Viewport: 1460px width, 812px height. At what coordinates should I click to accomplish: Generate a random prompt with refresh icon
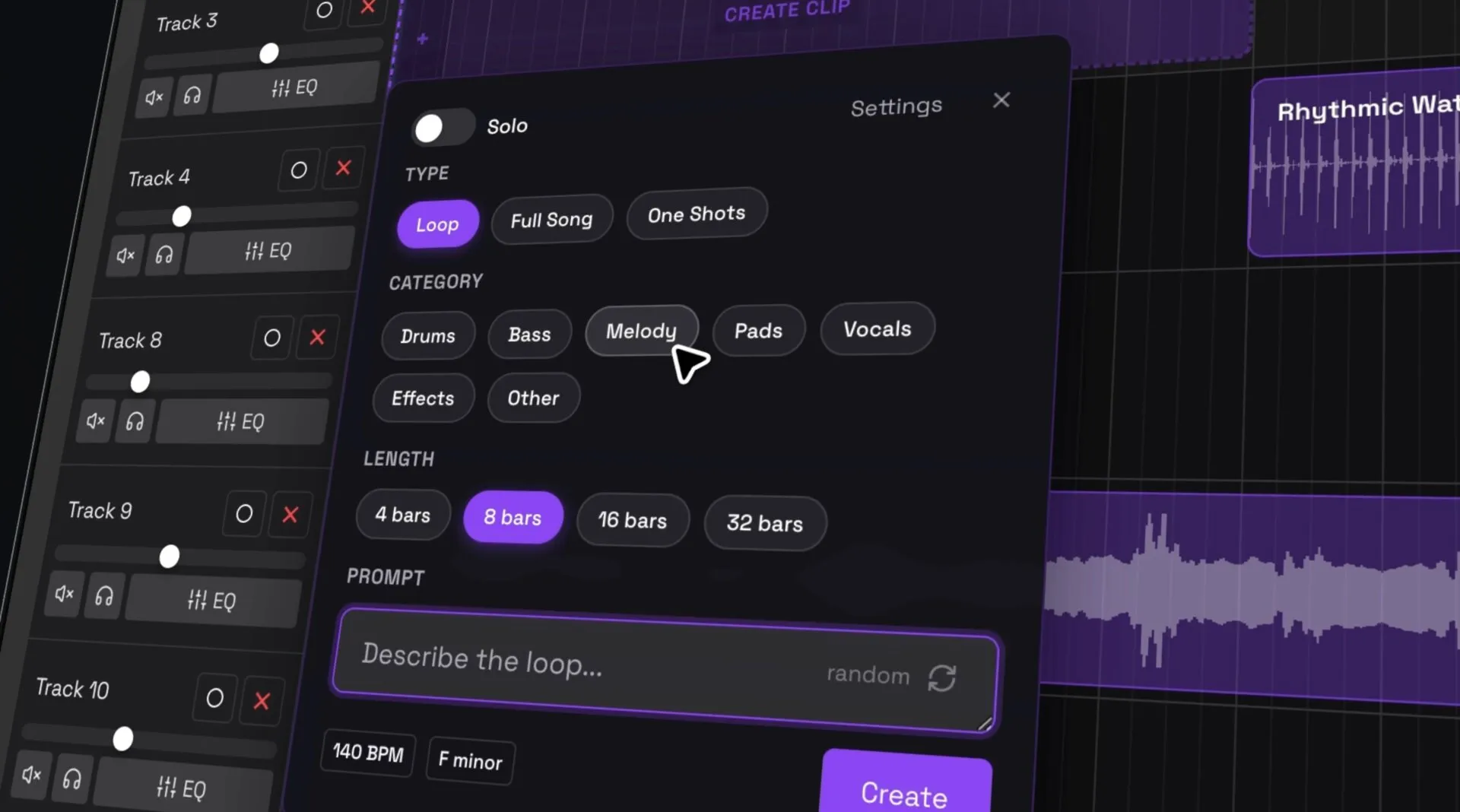[x=942, y=677]
